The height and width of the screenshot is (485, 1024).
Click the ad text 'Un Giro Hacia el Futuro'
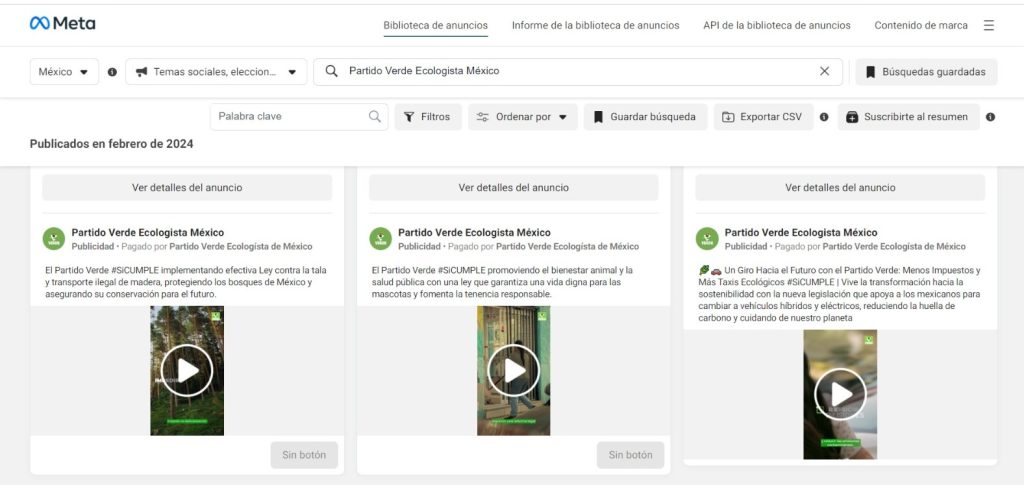pos(840,294)
